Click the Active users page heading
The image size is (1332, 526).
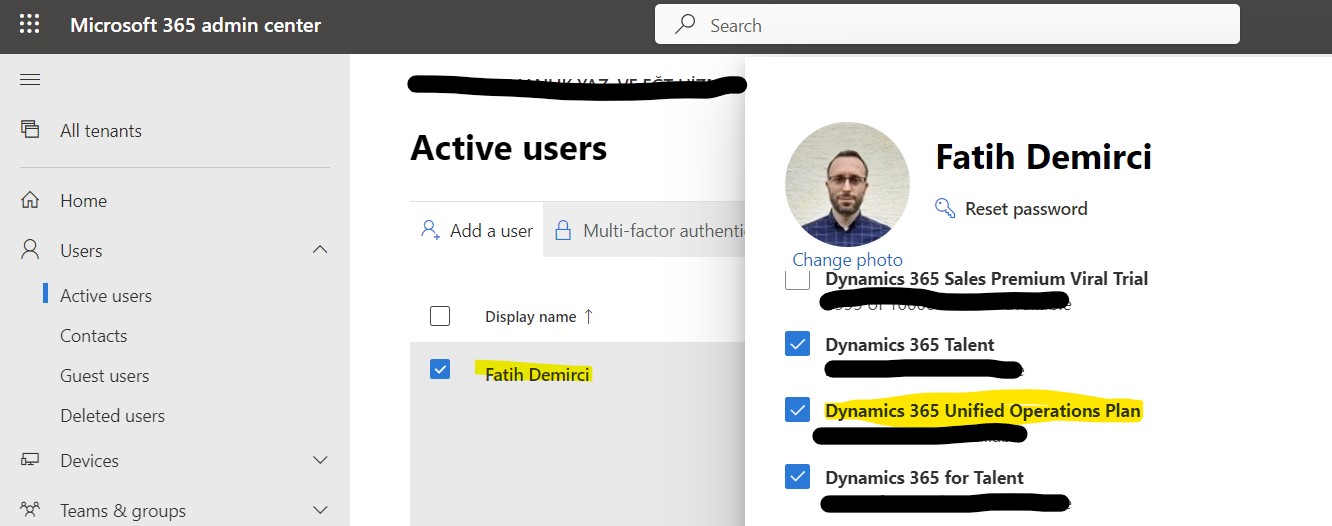tap(508, 148)
